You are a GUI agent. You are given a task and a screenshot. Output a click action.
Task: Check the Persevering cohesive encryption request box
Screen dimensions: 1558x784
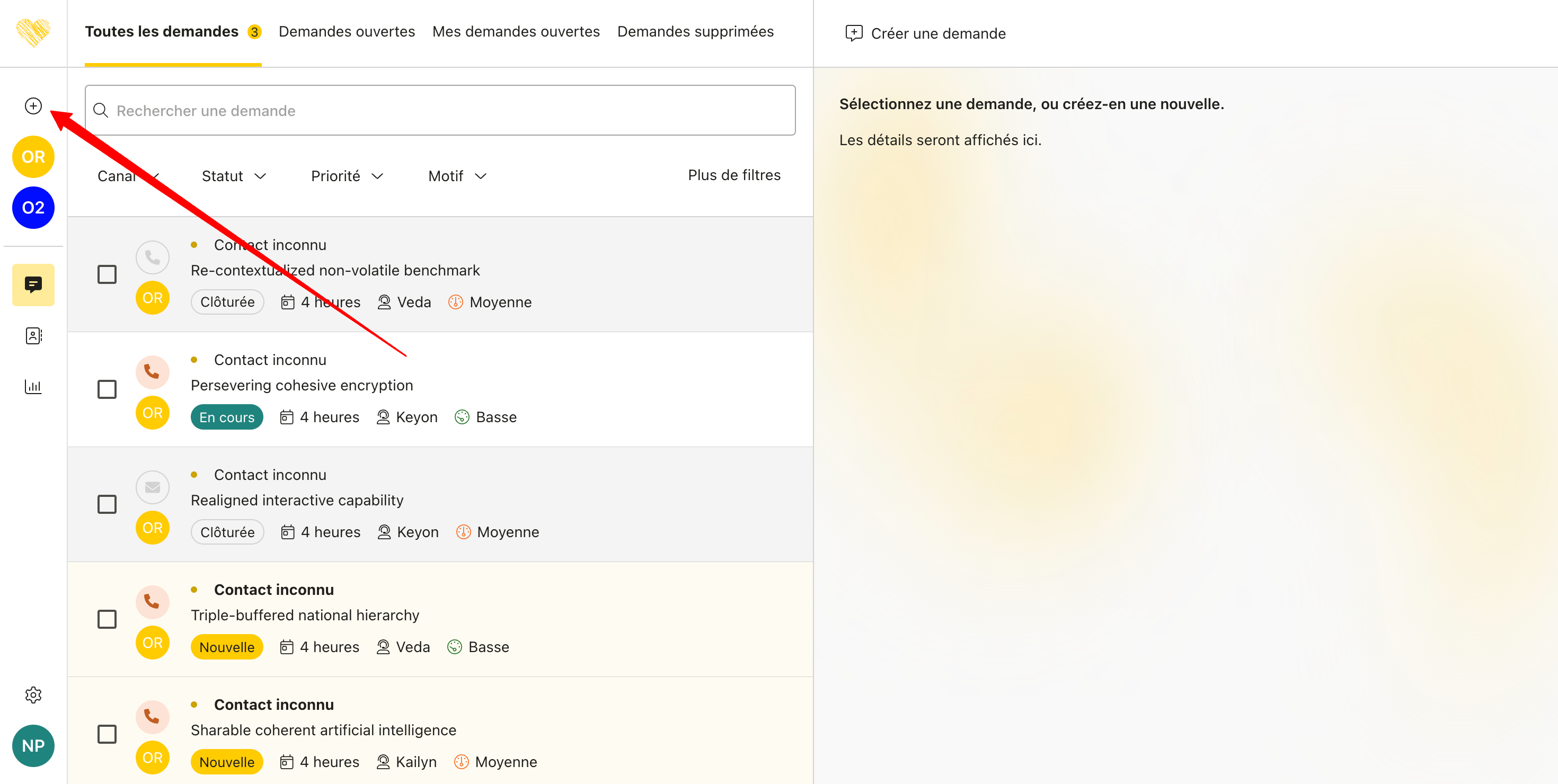tap(107, 389)
